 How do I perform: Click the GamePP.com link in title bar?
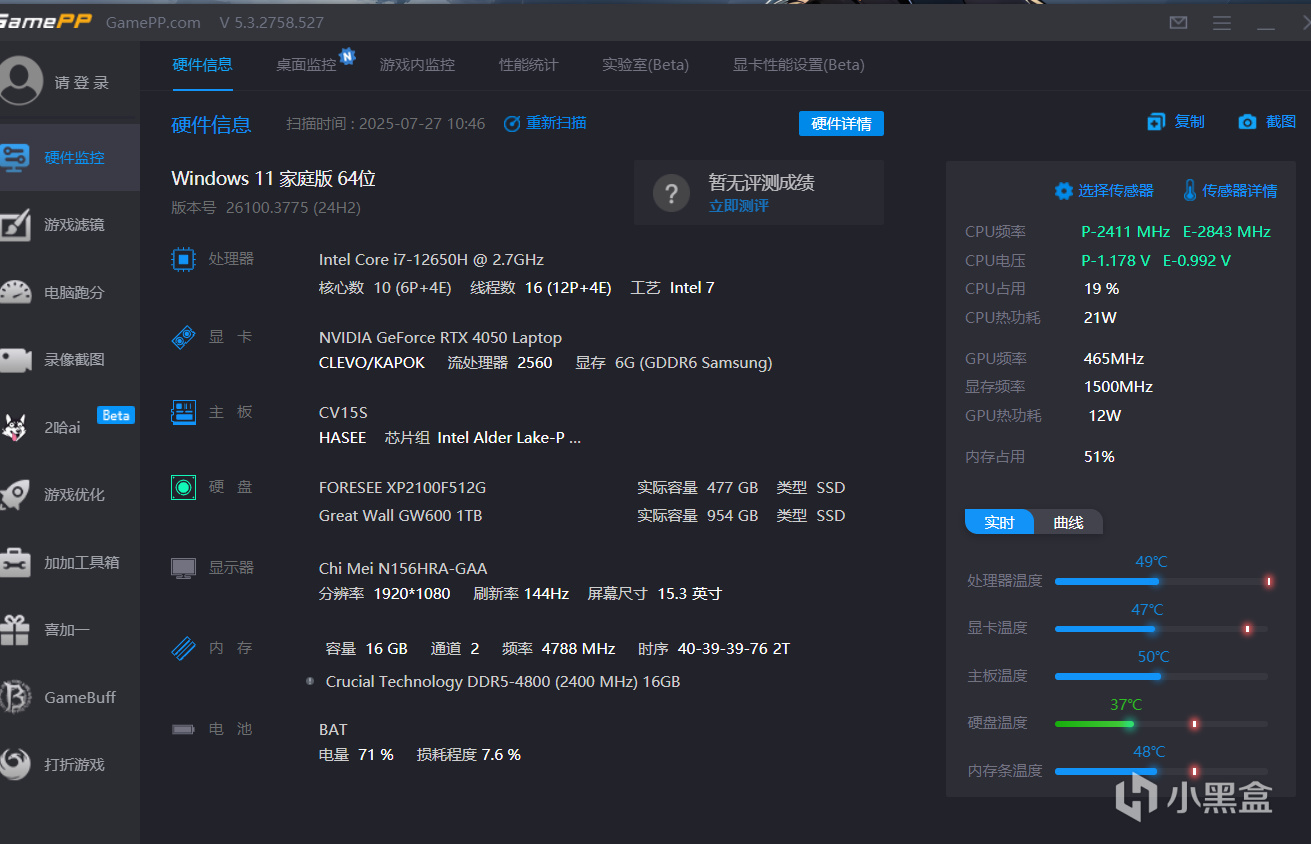[153, 22]
